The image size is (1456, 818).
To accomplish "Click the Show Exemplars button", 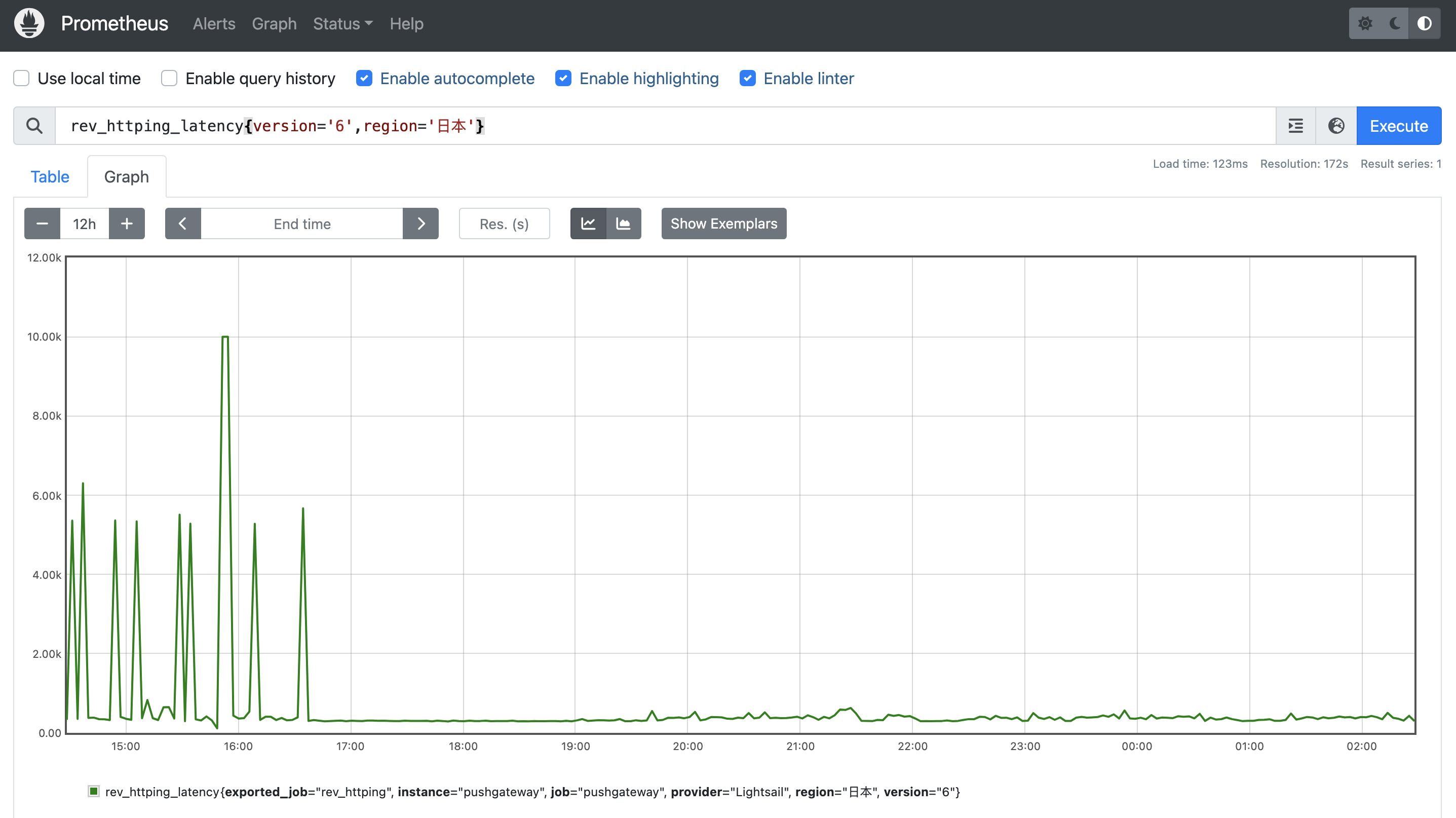I will click(x=723, y=224).
